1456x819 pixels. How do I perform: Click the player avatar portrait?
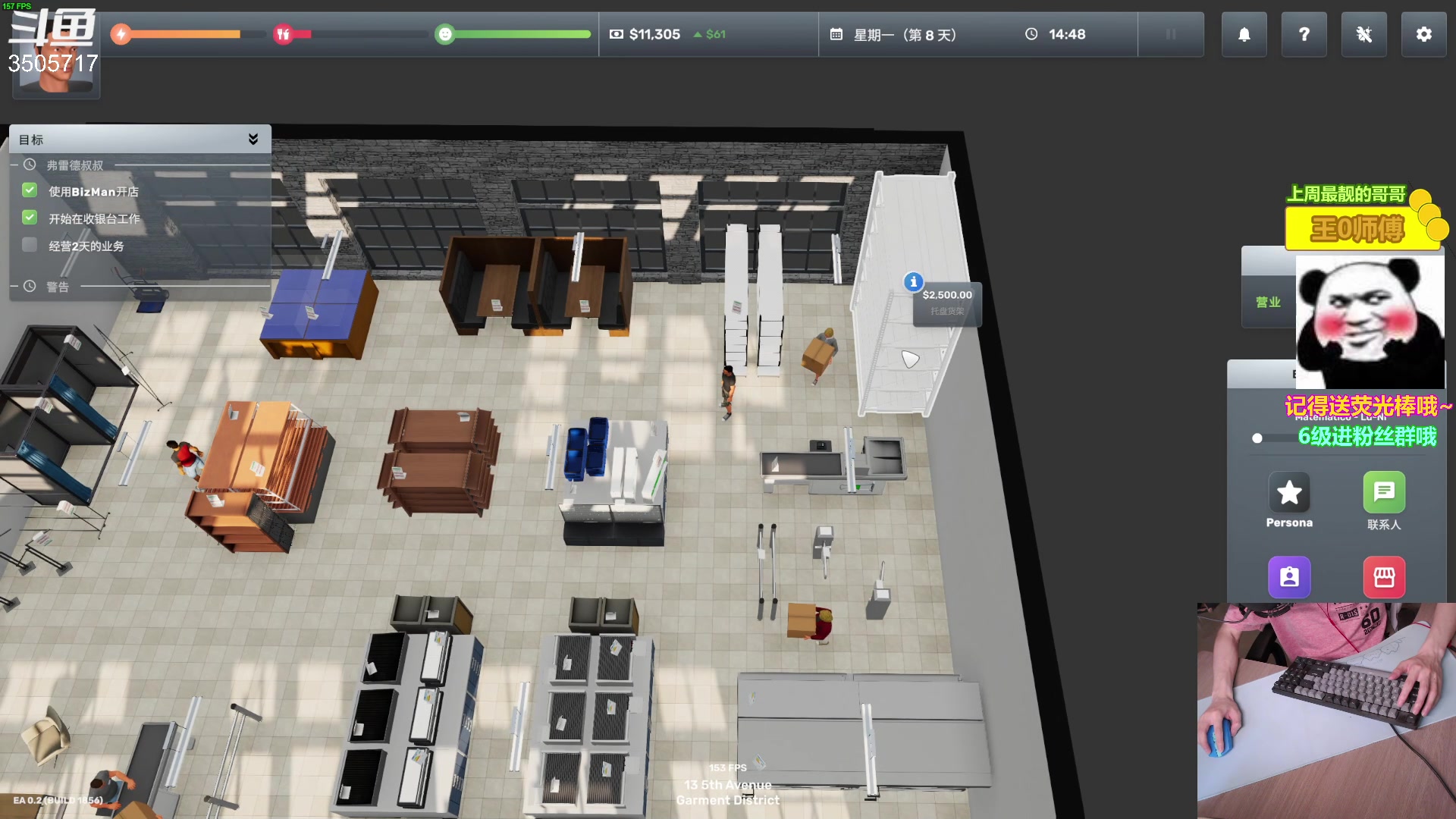click(x=56, y=76)
